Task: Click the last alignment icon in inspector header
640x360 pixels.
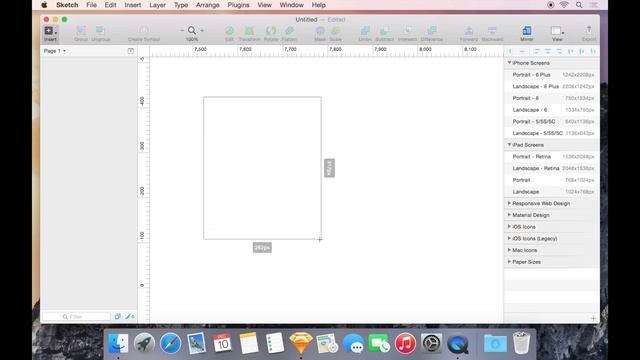Action: [x=593, y=51]
